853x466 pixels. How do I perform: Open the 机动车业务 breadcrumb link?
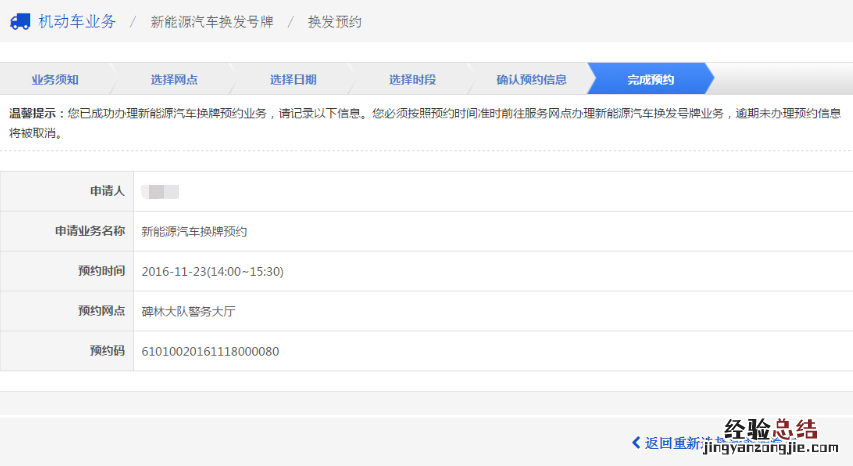click(77, 22)
